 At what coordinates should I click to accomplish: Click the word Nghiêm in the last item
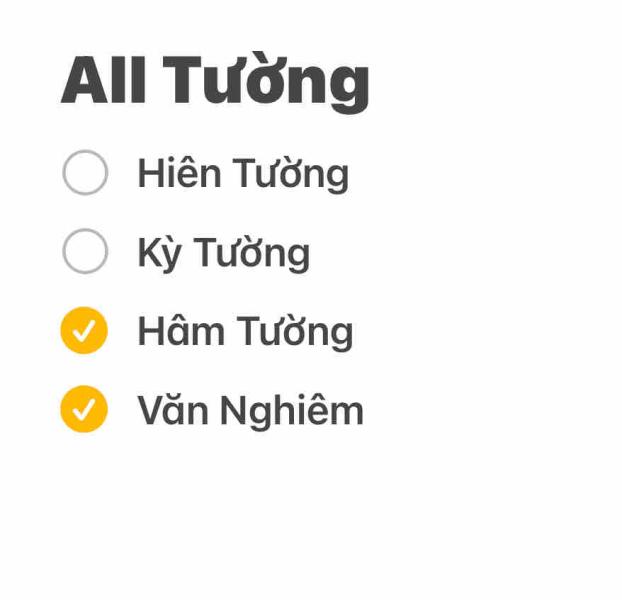point(292,411)
